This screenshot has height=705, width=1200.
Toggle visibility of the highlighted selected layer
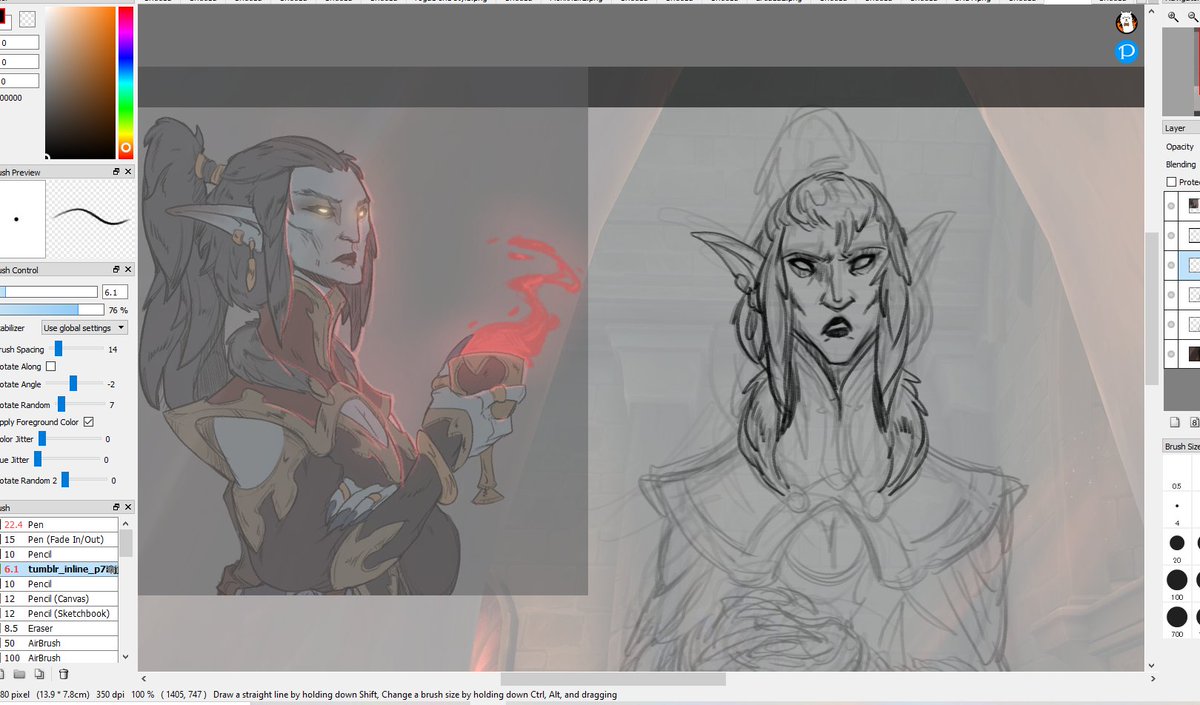pos(1171,265)
